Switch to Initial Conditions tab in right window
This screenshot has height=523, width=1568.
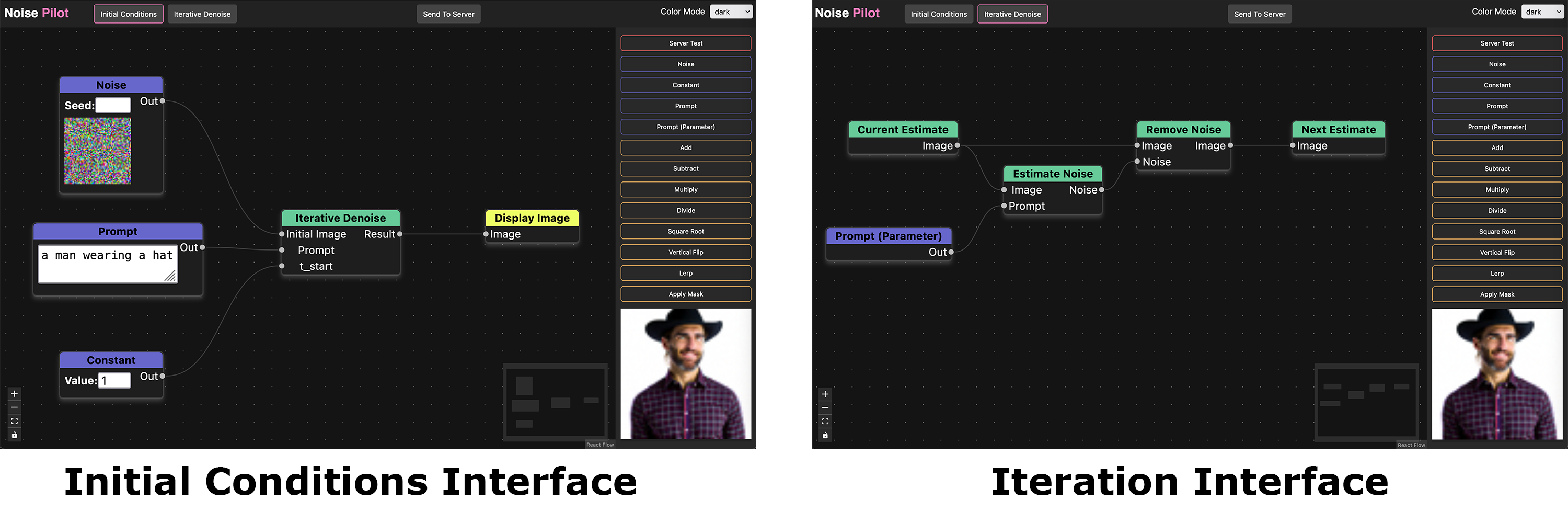tap(938, 14)
